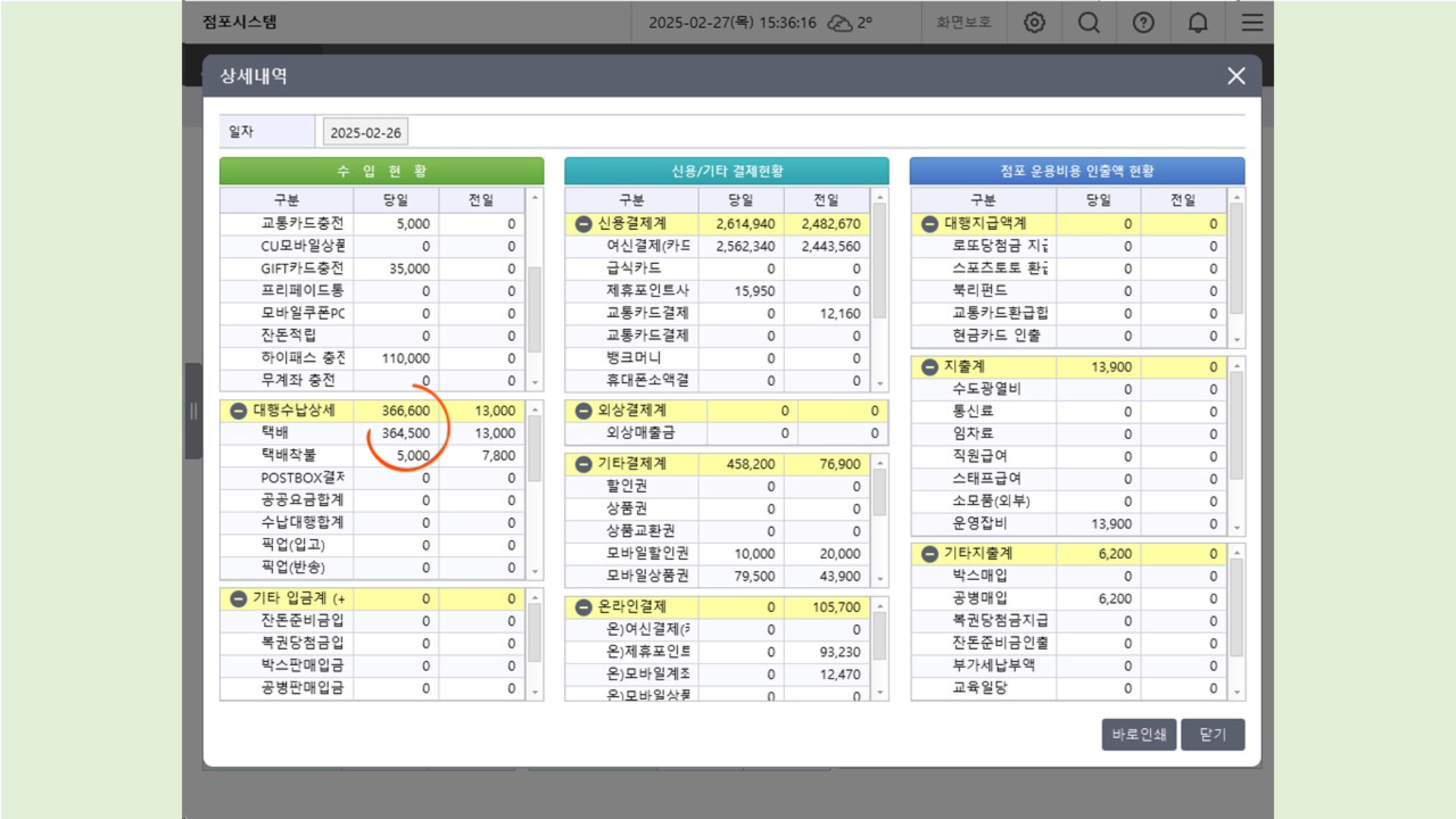Viewport: 1456px width, 819px height.
Task: Collapse the 기타결제계 group
Action: 583,464
